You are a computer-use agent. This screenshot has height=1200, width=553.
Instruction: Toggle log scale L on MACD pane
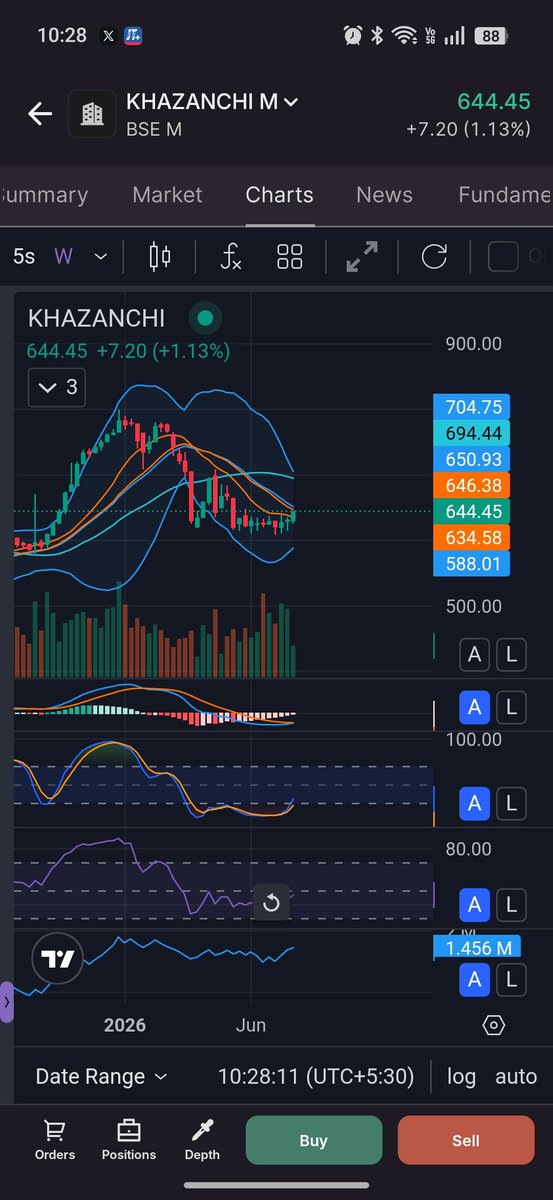pyautogui.click(x=511, y=707)
